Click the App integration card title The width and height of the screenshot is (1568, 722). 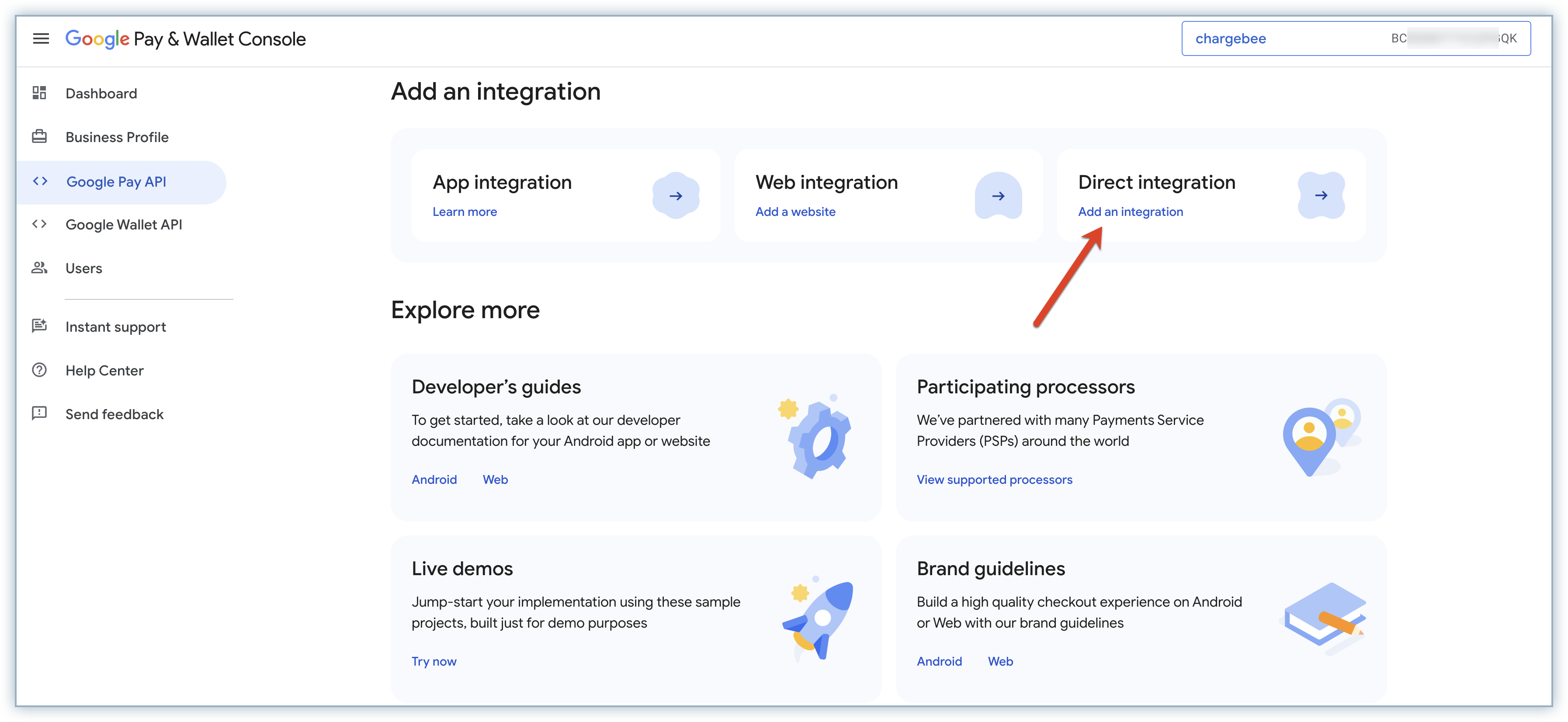502,182
